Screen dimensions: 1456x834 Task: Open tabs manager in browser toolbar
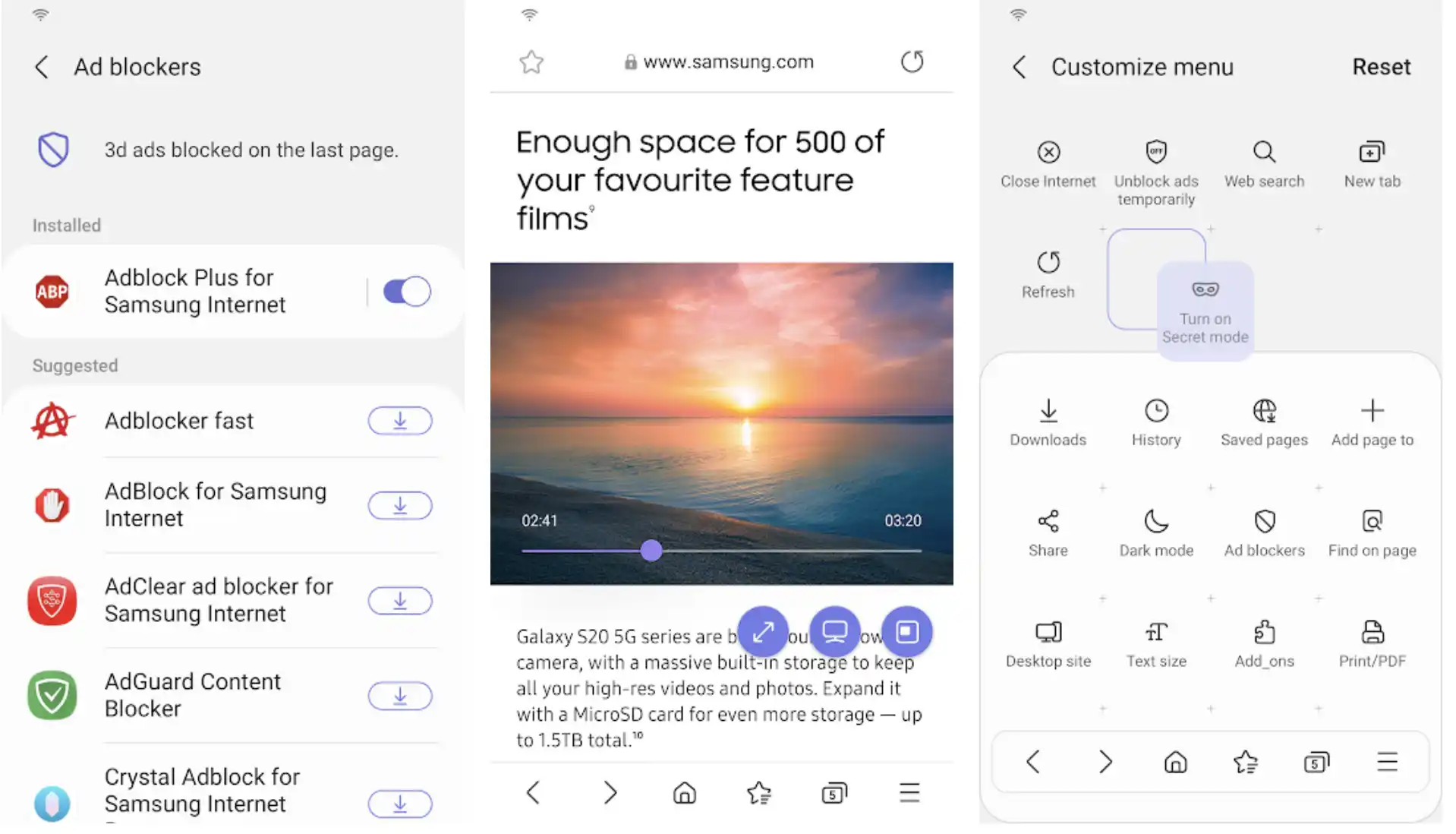(834, 793)
